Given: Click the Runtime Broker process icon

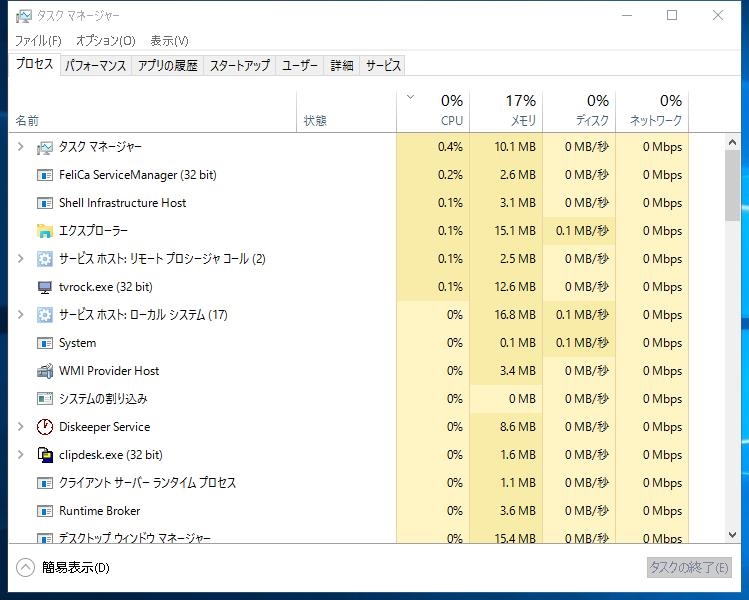Looking at the screenshot, I should [44, 511].
